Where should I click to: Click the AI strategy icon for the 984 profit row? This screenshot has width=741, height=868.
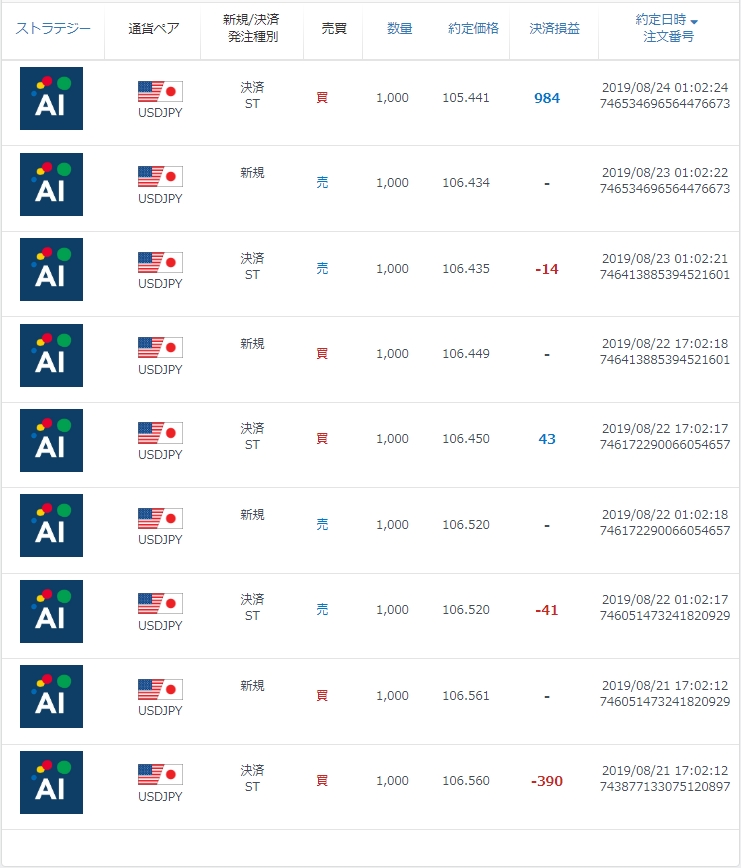pos(51,98)
